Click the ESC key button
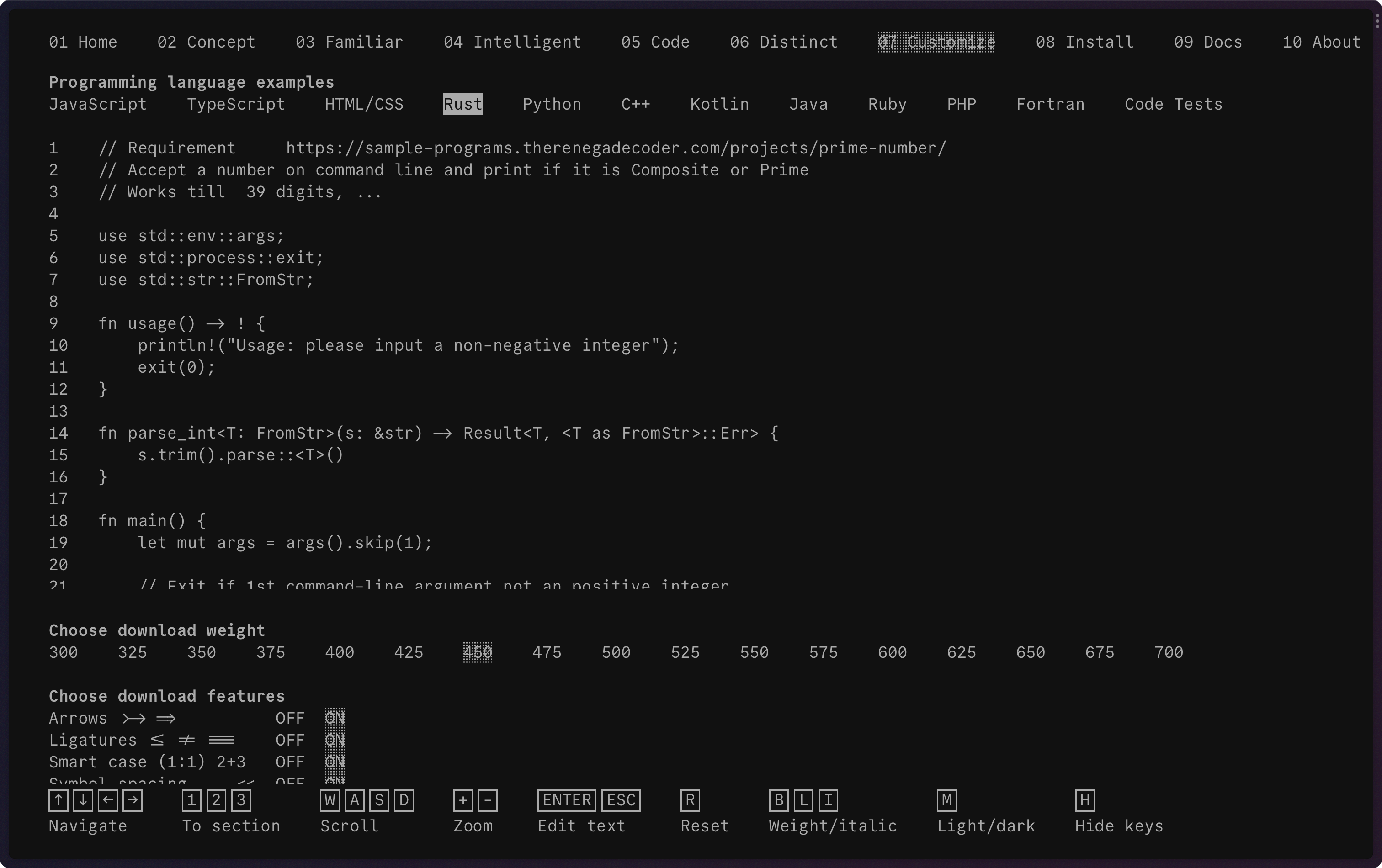This screenshot has width=1382, height=868. click(621, 800)
